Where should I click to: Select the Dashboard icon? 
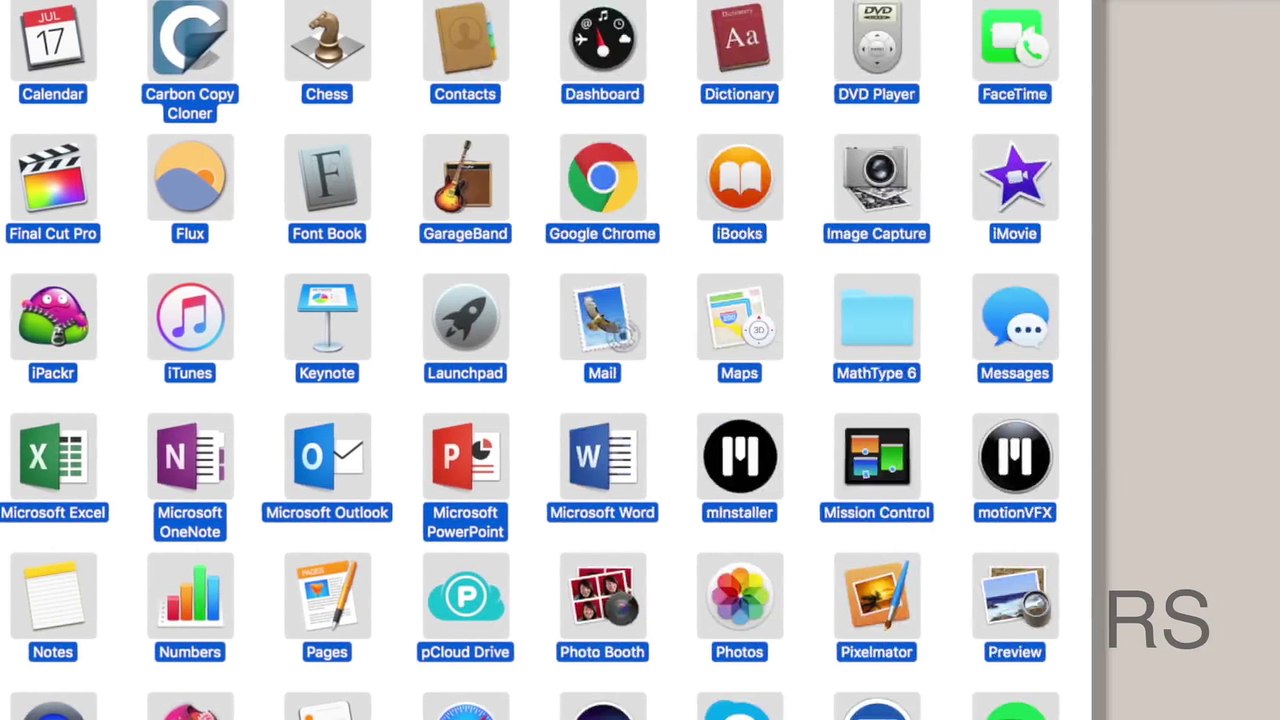pyautogui.click(x=602, y=39)
